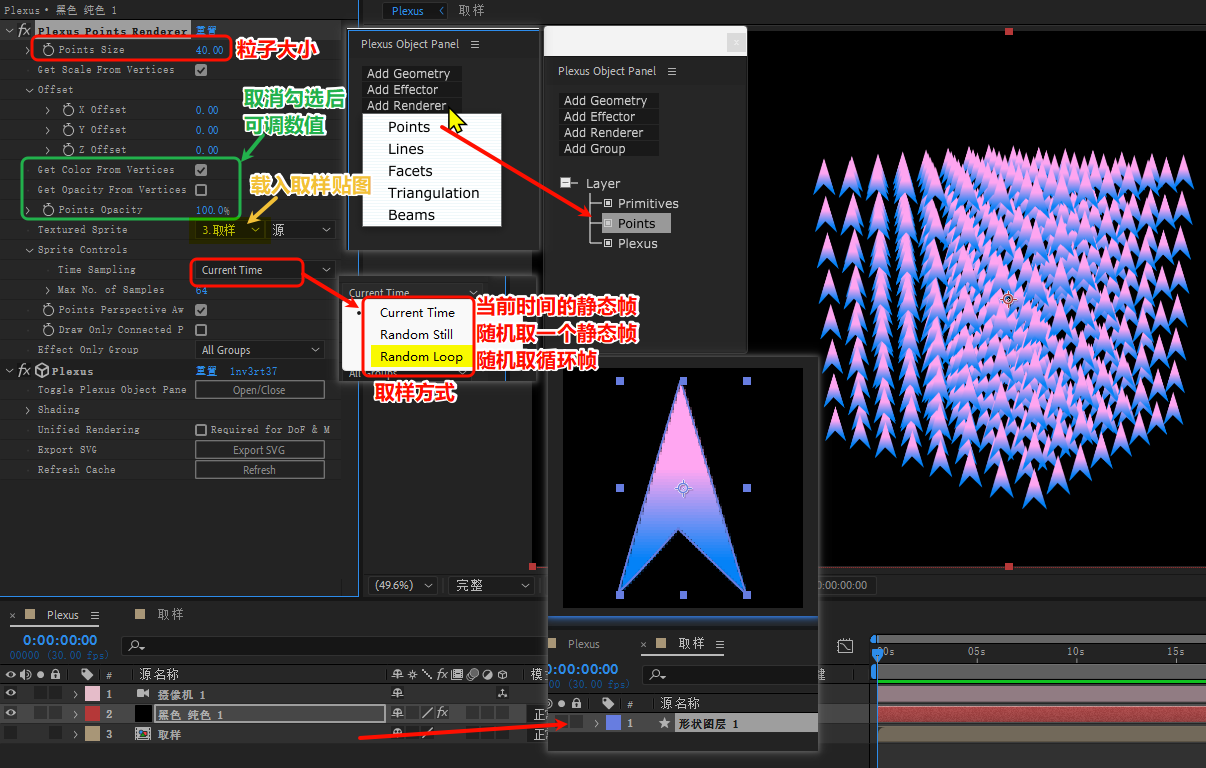Toggle fx icon of Plexus Points Renderer
The image size is (1206, 768).
[25, 31]
